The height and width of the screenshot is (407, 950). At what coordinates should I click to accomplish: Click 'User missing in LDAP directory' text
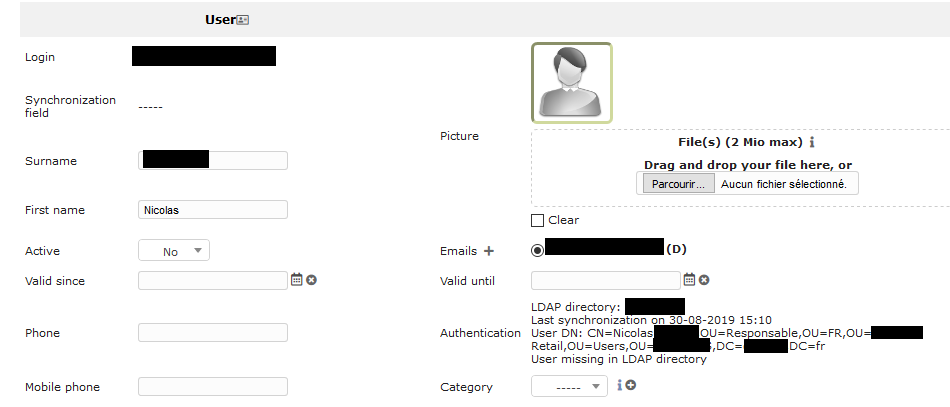[619, 359]
